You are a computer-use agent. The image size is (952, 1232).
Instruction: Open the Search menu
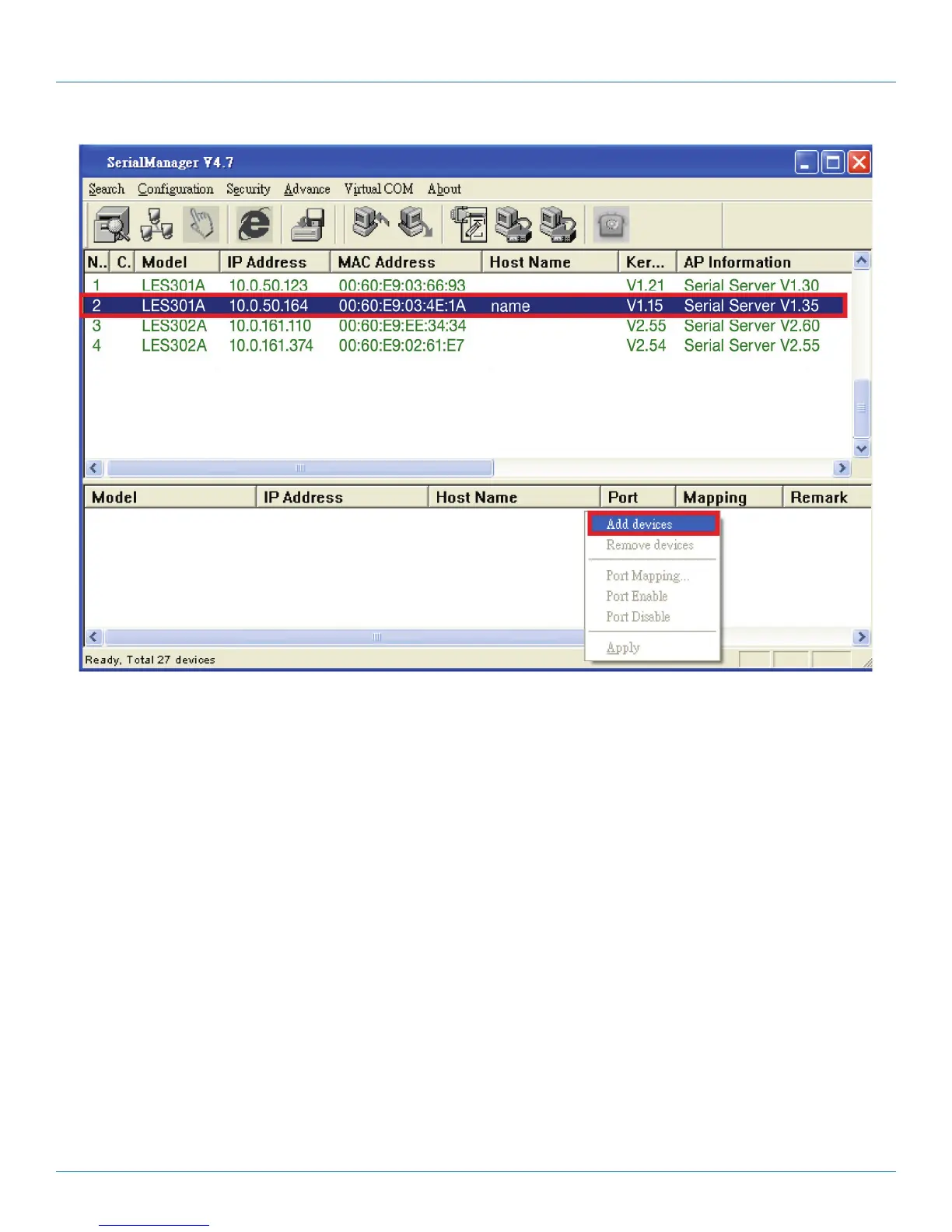107,189
